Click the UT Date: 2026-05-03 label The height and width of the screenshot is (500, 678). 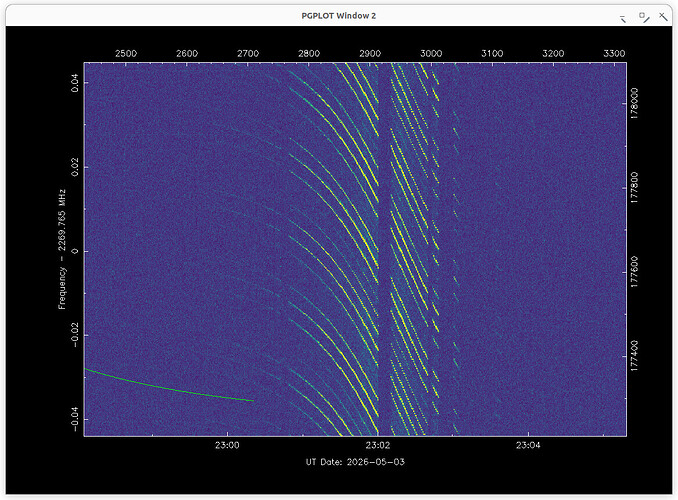[355, 462]
